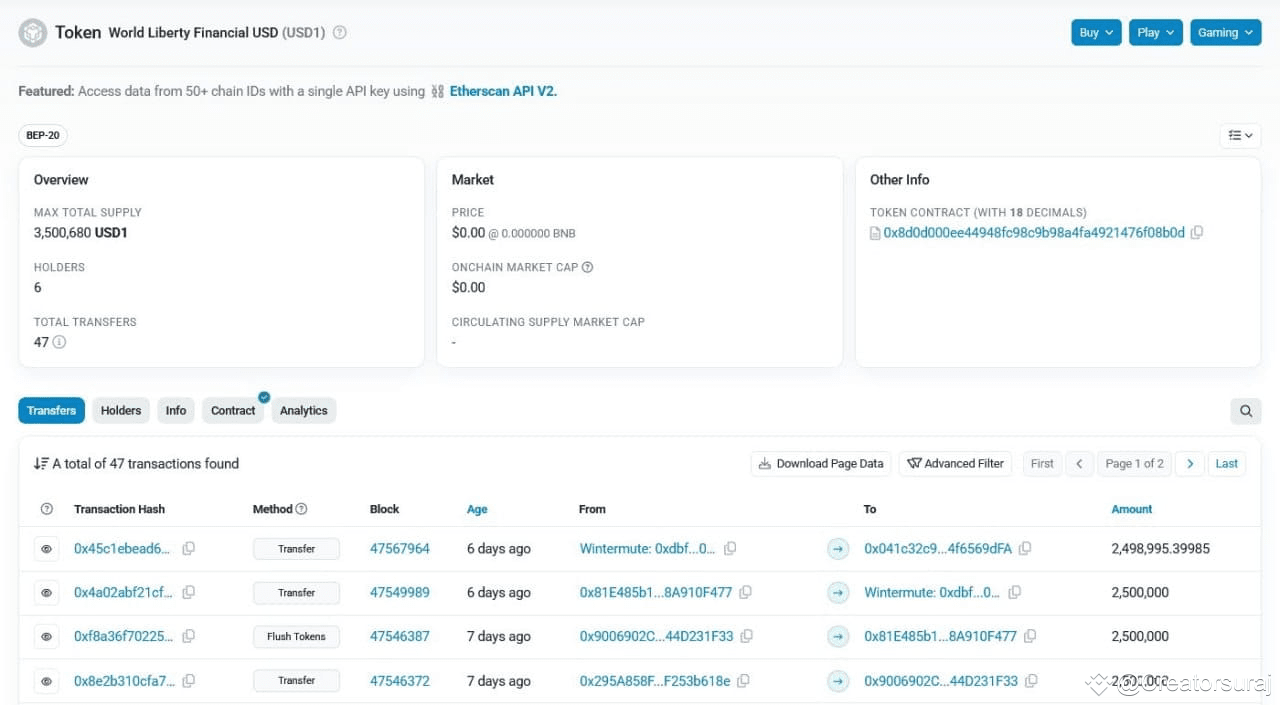The image size is (1280, 705).
Task: Open token contract 0x8d0d000ee44948fc98c9b98a4fa4921476f08b0d
Action: pyautogui.click(x=1034, y=232)
